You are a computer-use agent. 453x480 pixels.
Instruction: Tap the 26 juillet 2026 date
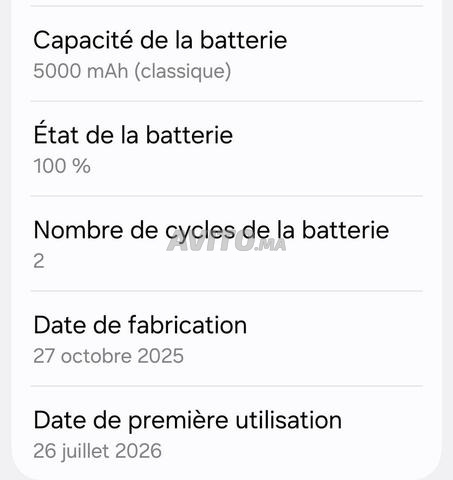point(97,451)
